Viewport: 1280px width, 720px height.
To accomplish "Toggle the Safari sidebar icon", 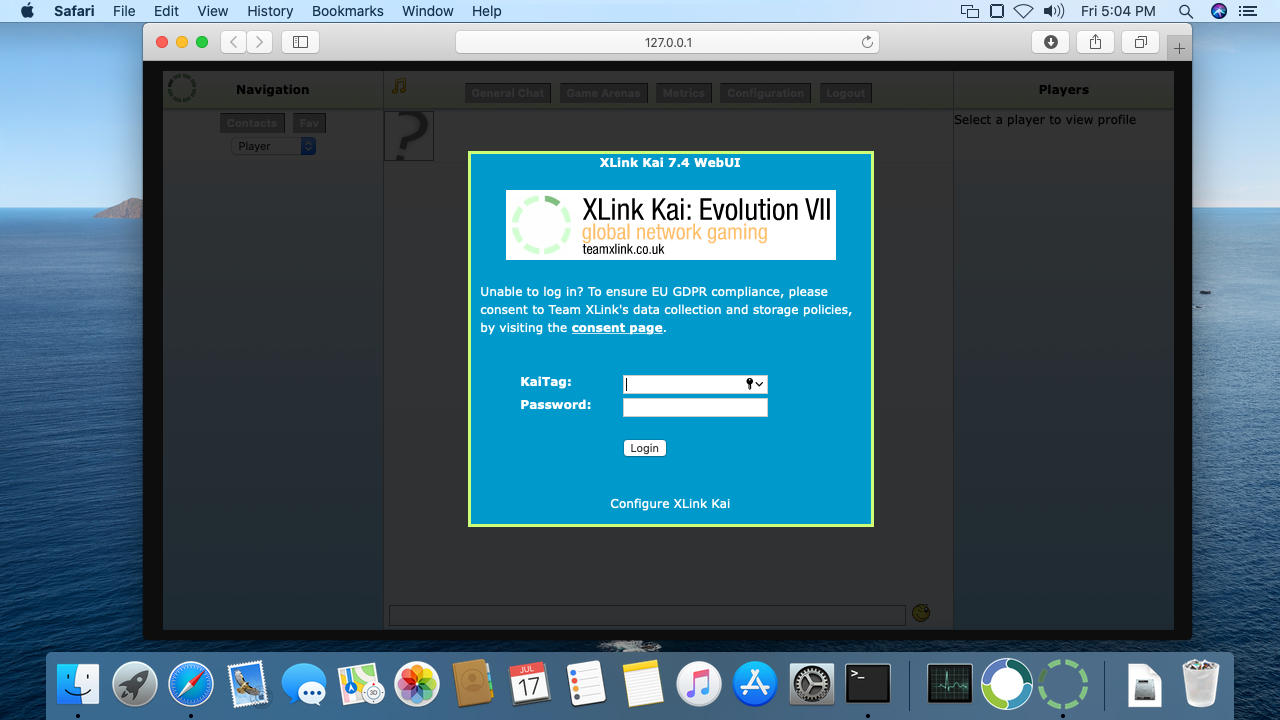I will 300,42.
